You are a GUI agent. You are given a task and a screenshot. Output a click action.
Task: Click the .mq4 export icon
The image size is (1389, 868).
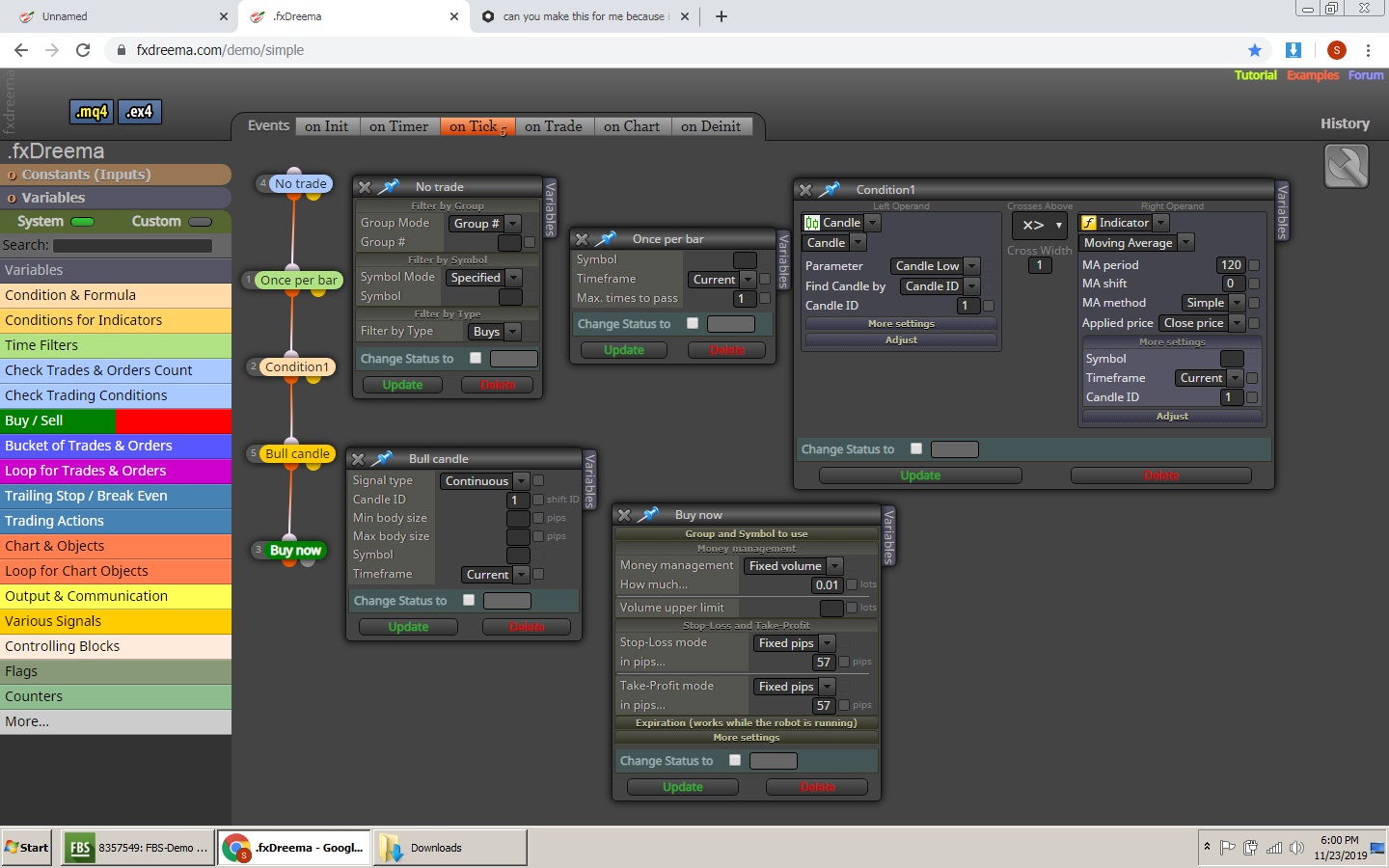click(x=92, y=112)
